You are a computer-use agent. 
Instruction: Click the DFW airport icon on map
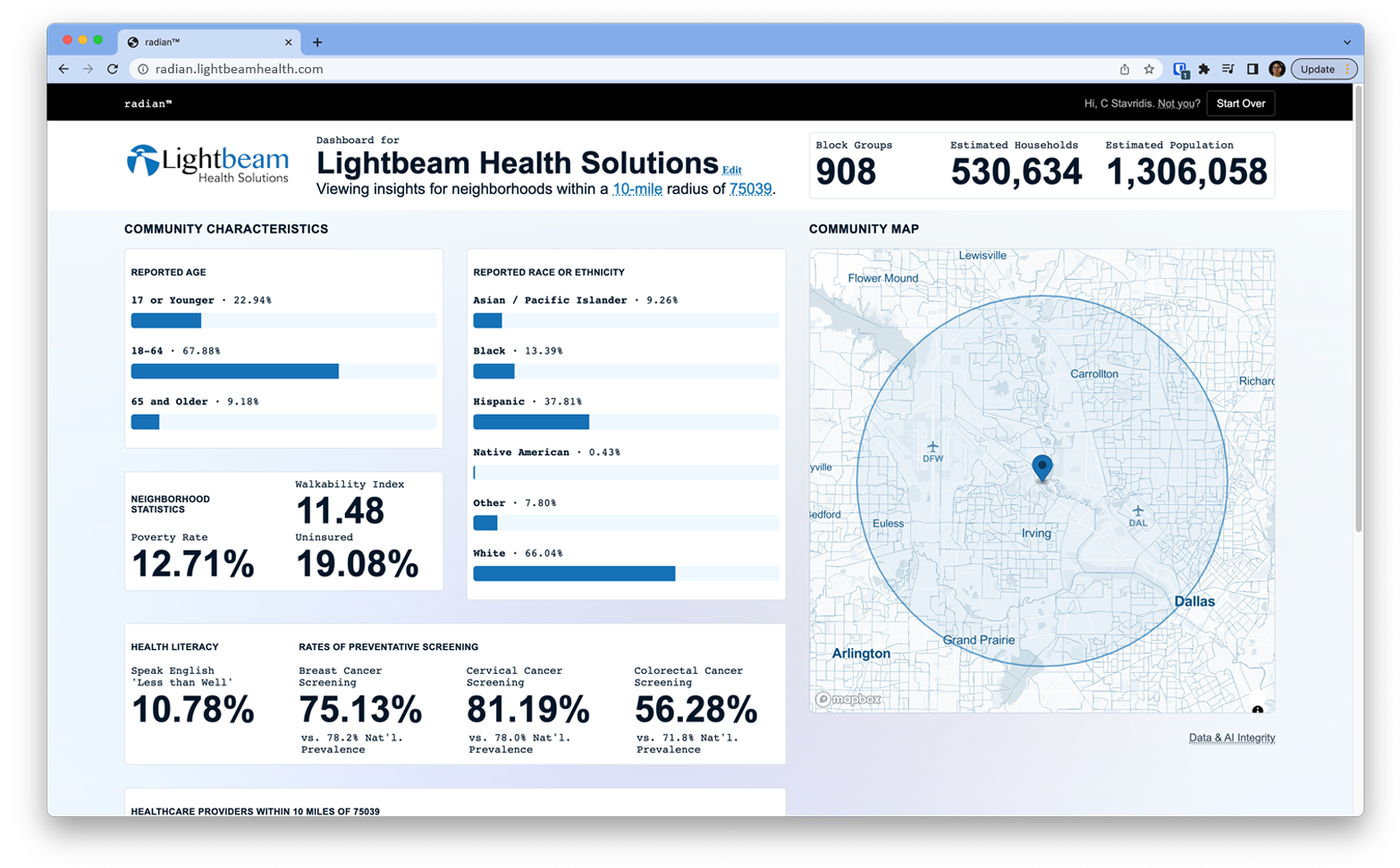pos(932,447)
